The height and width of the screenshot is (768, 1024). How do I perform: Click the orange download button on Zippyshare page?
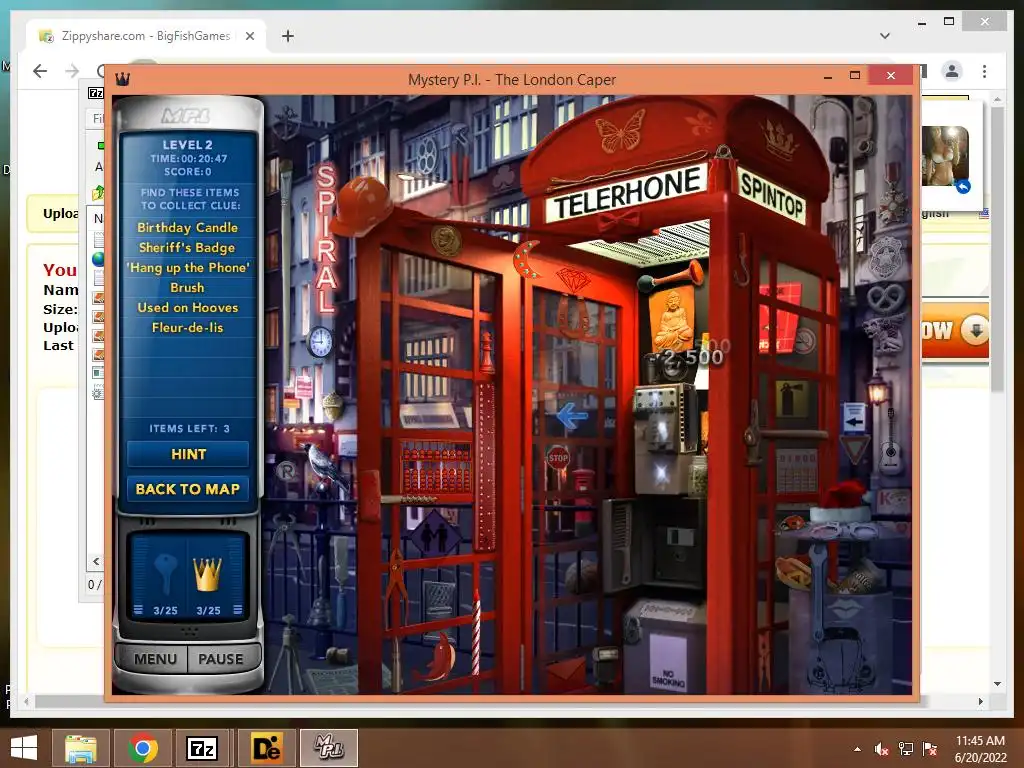coord(955,330)
